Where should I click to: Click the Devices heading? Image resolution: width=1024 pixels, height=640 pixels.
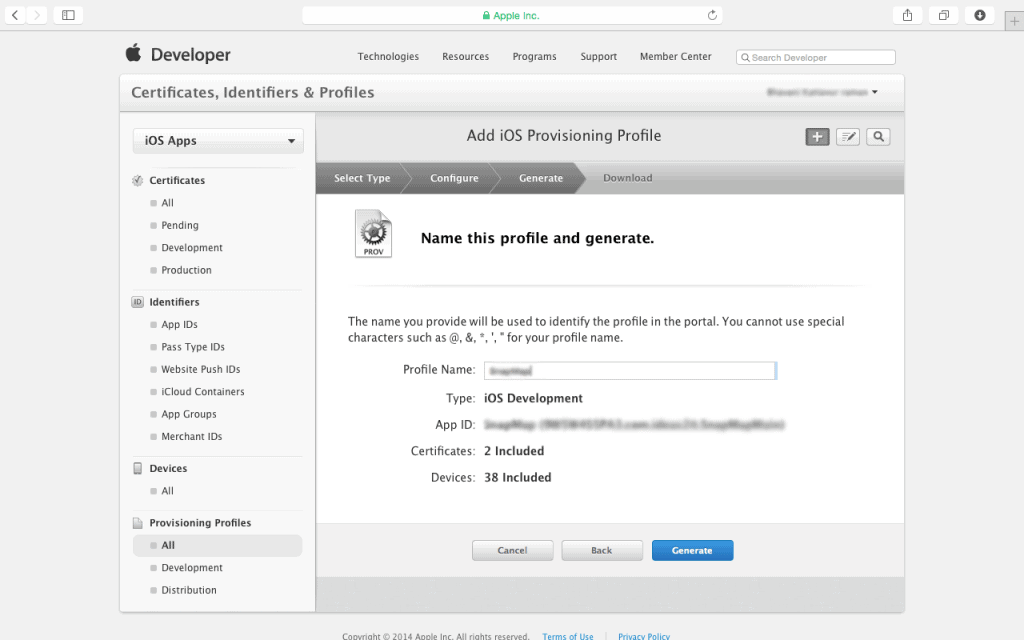coord(168,468)
